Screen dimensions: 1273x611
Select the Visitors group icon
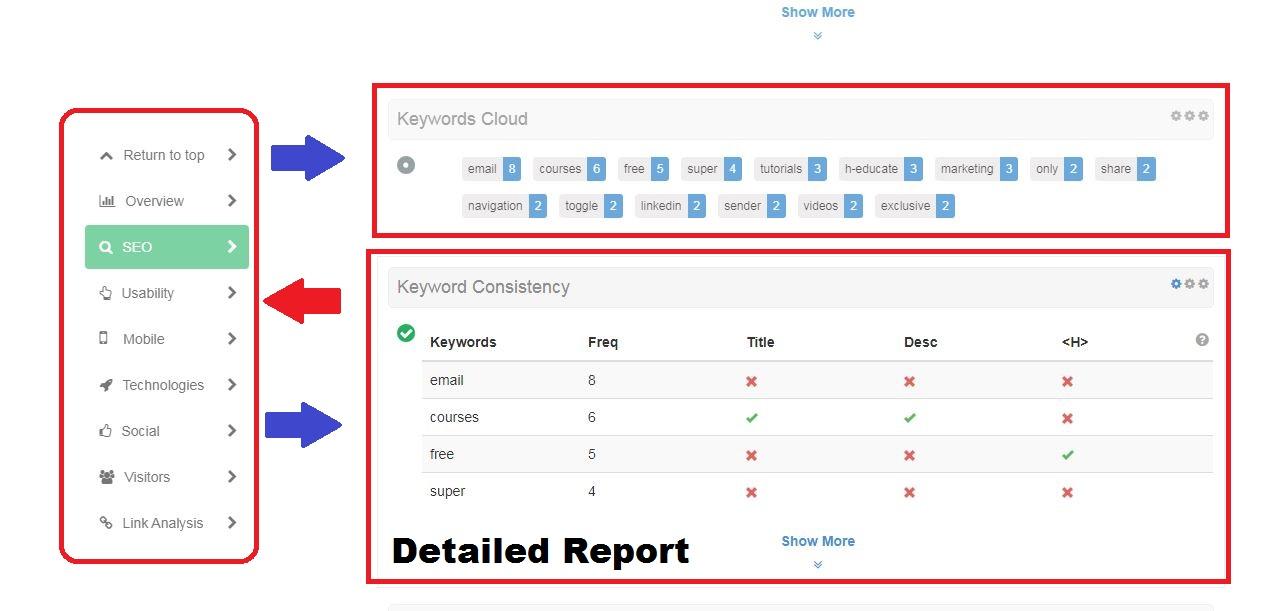[x=109, y=477]
